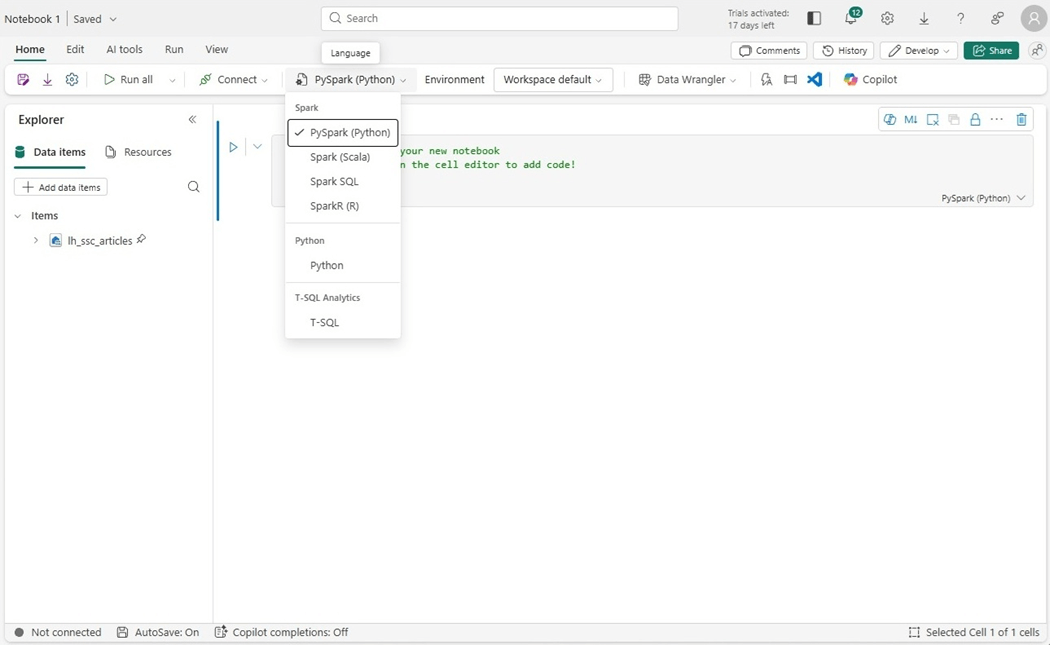This screenshot has height=645, width=1050.
Task: Open run cell options chevron
Action: click(257, 147)
